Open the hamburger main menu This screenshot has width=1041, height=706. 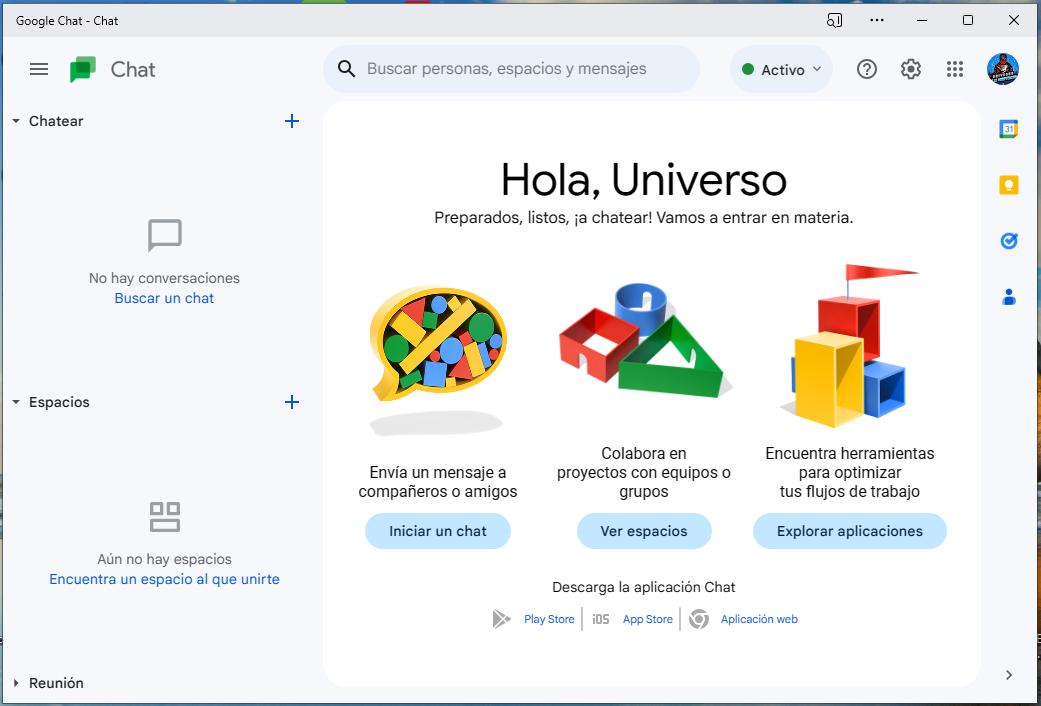pyautogui.click(x=39, y=69)
